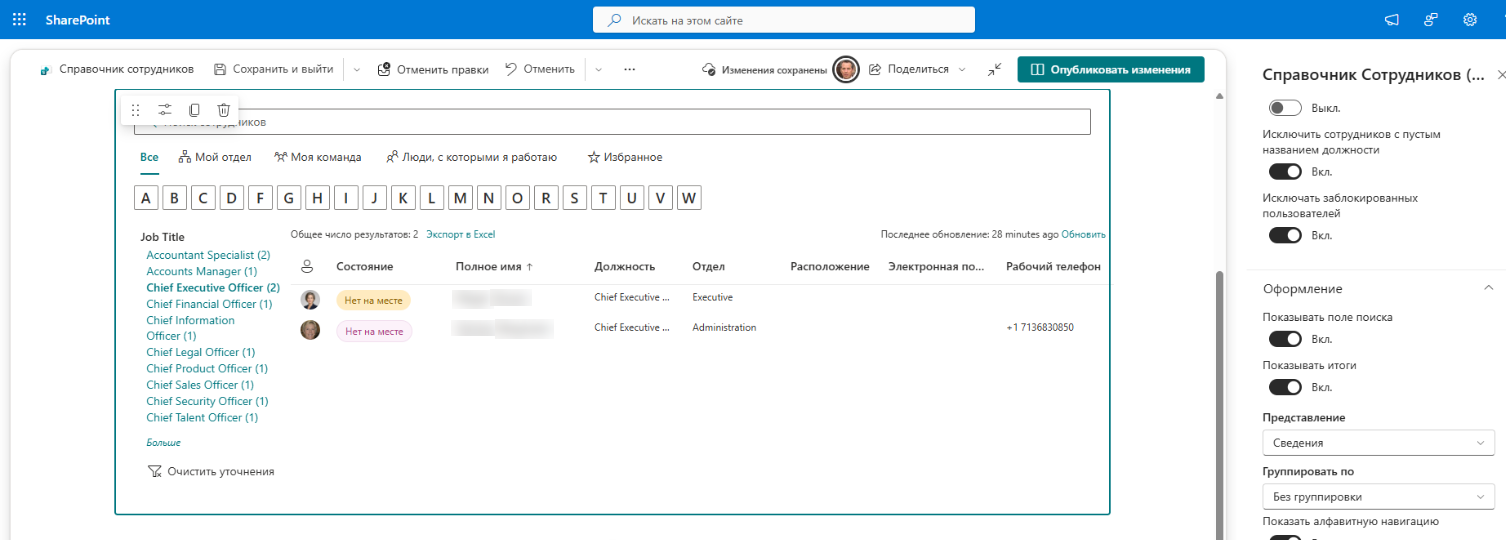Open the more options ellipsis in toolbar
This screenshot has width=1506, height=540.
(629, 69)
